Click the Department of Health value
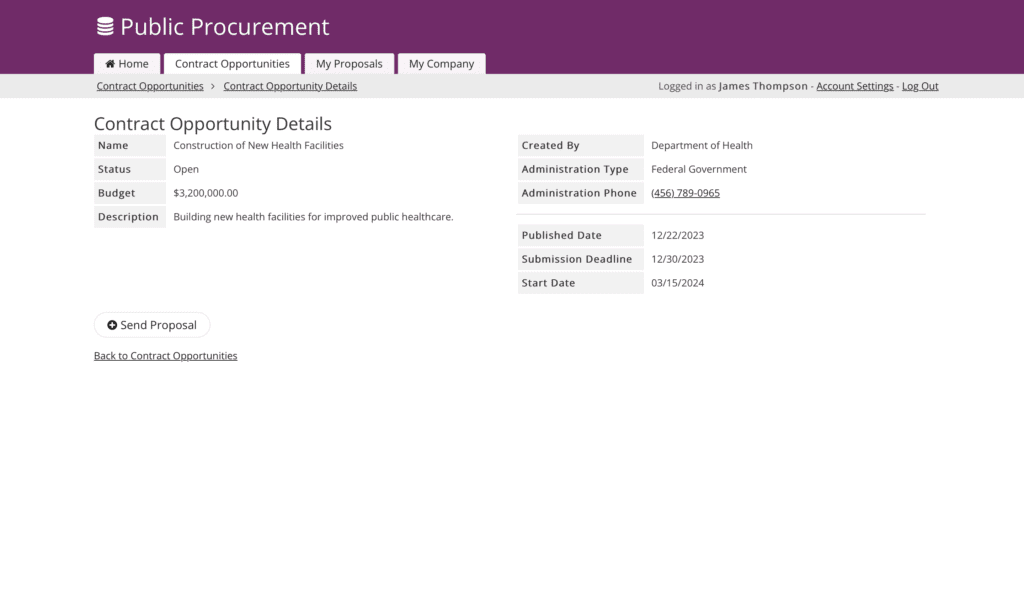This screenshot has height=602, width=1024. pos(701,145)
